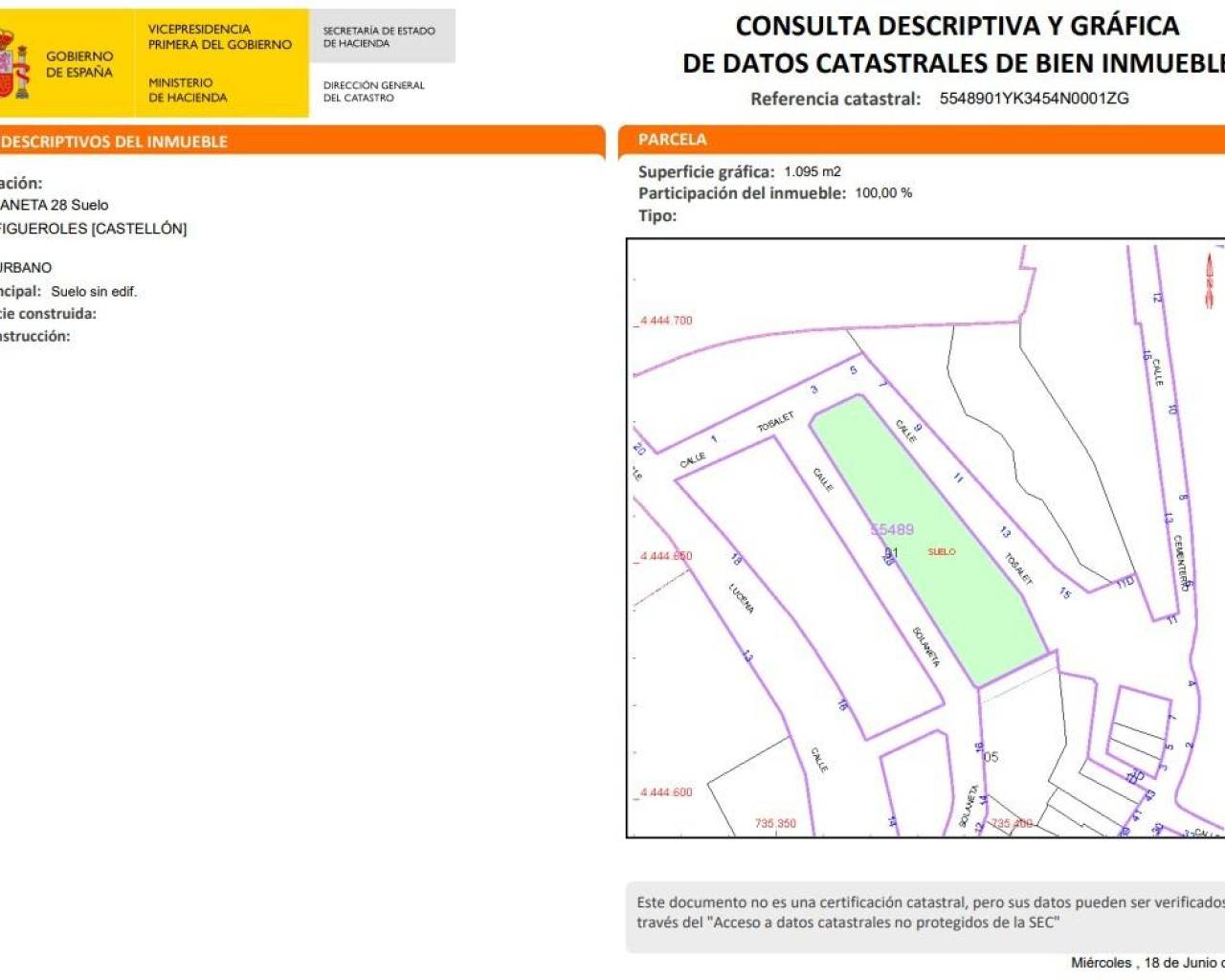1225x980 pixels.
Task: Click the red north arrow on map
Action: point(1209,279)
